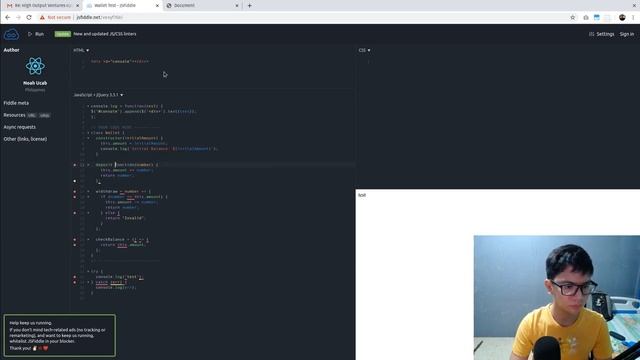The height and width of the screenshot is (360, 640).
Task: Click the checkBalance function code line
Action: coord(122,240)
